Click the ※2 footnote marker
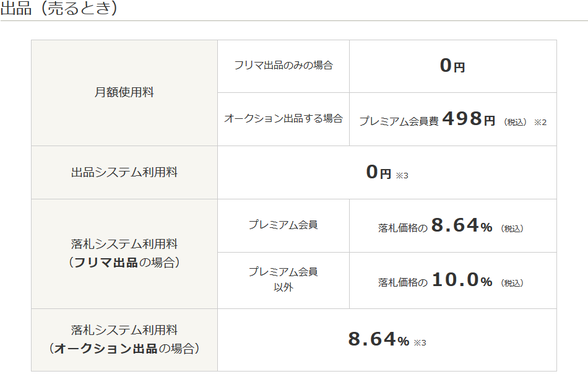 pyautogui.click(x=540, y=122)
